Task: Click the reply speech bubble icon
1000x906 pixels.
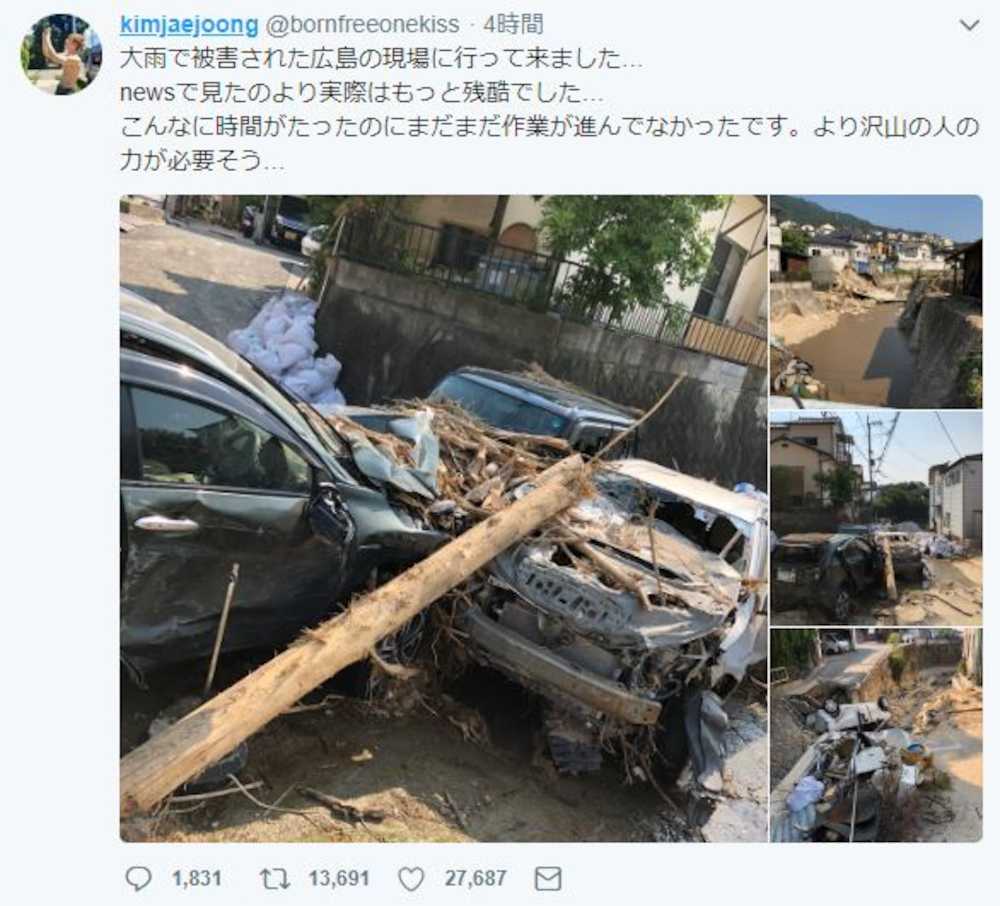Action: 138,879
